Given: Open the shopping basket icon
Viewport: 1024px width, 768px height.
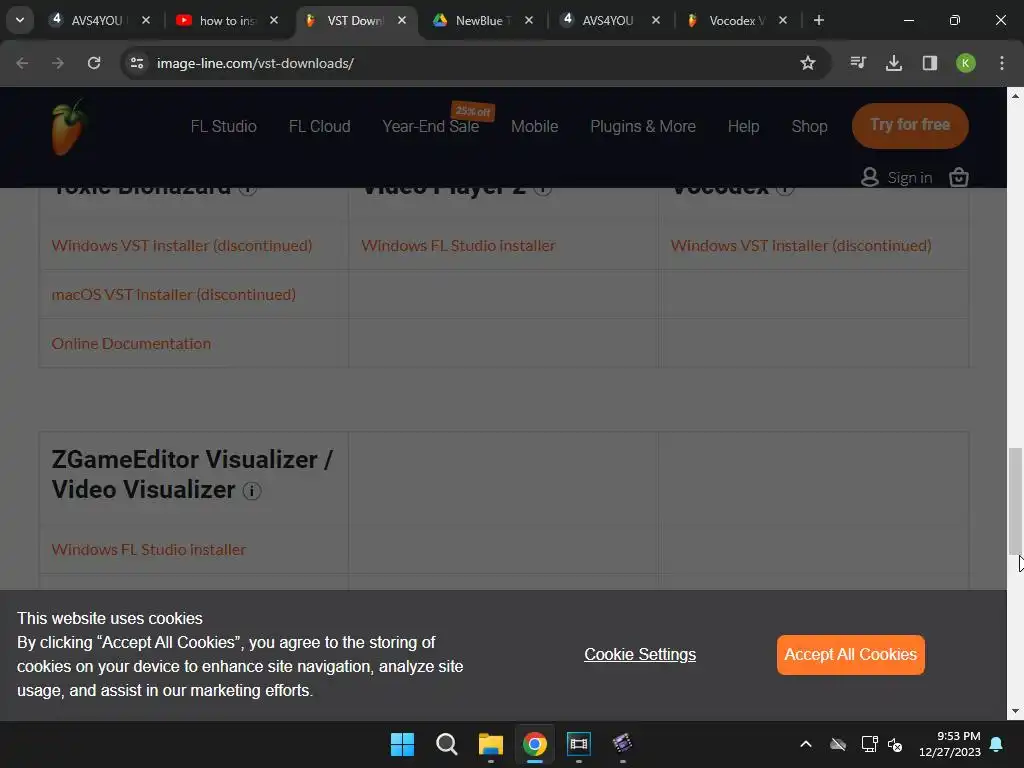Looking at the screenshot, I should pyautogui.click(x=958, y=177).
